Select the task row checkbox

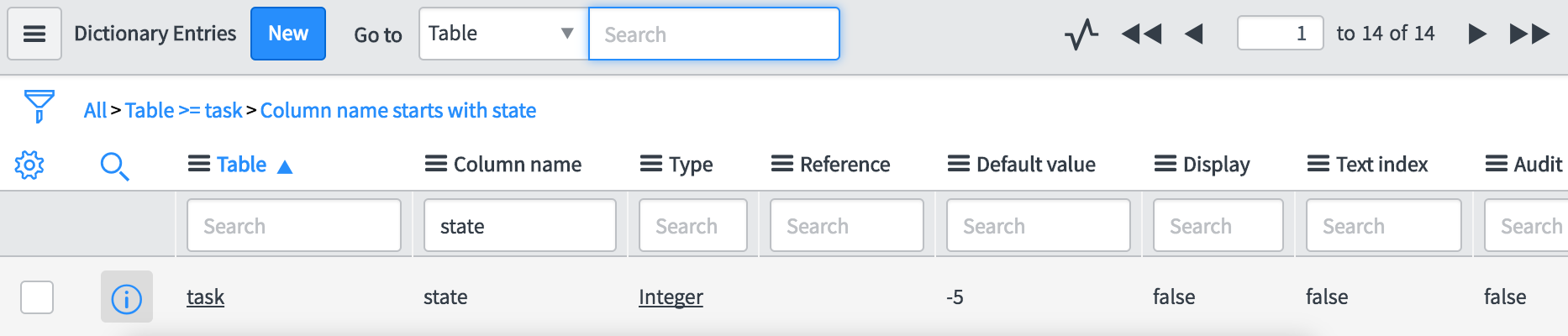(37, 297)
